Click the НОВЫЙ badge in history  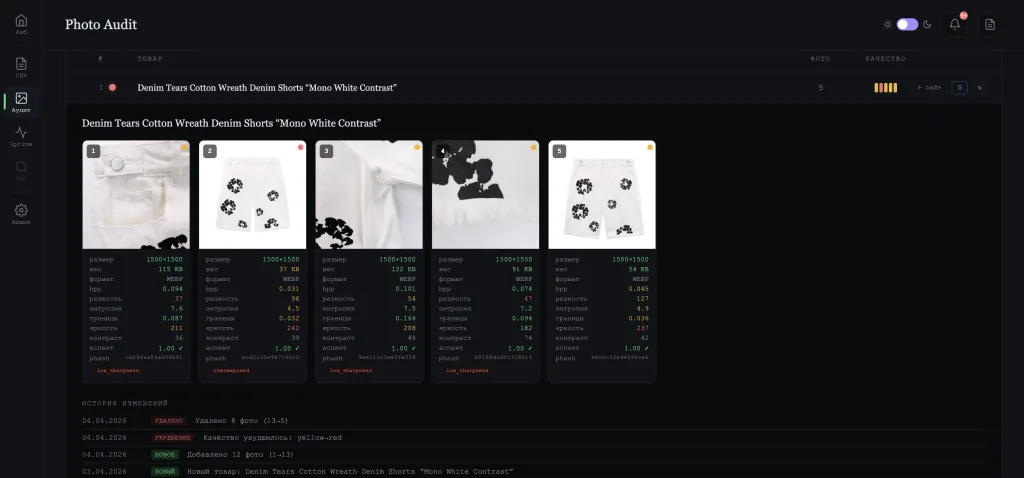tap(165, 471)
